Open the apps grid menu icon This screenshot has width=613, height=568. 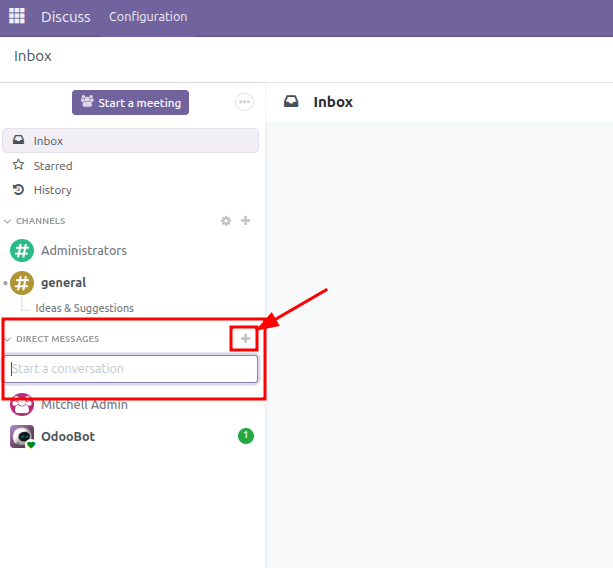tap(17, 16)
